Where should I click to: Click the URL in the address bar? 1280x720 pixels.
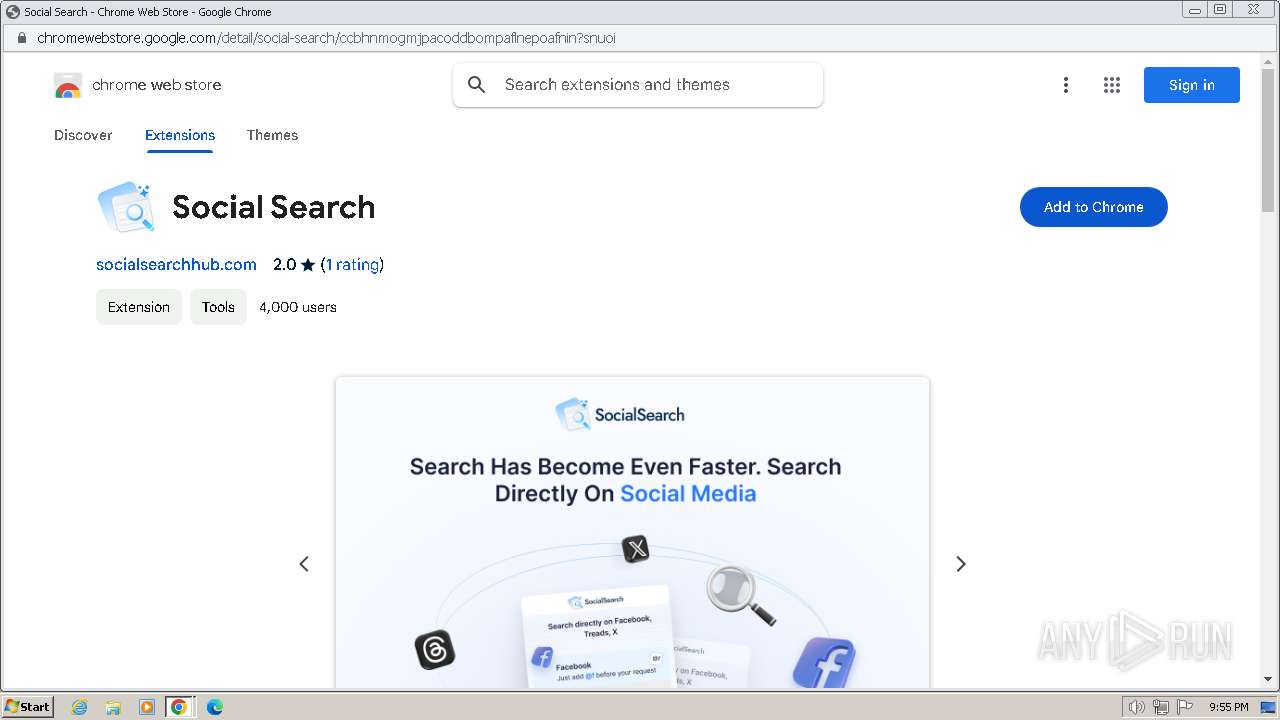tap(326, 38)
